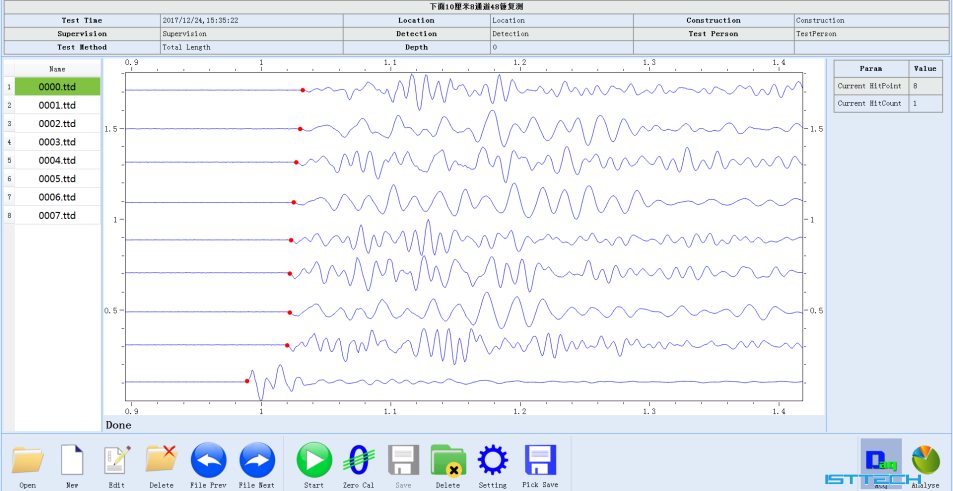Screen dimensions: 953x491
Task: Click the Value column header
Action: coord(926,69)
